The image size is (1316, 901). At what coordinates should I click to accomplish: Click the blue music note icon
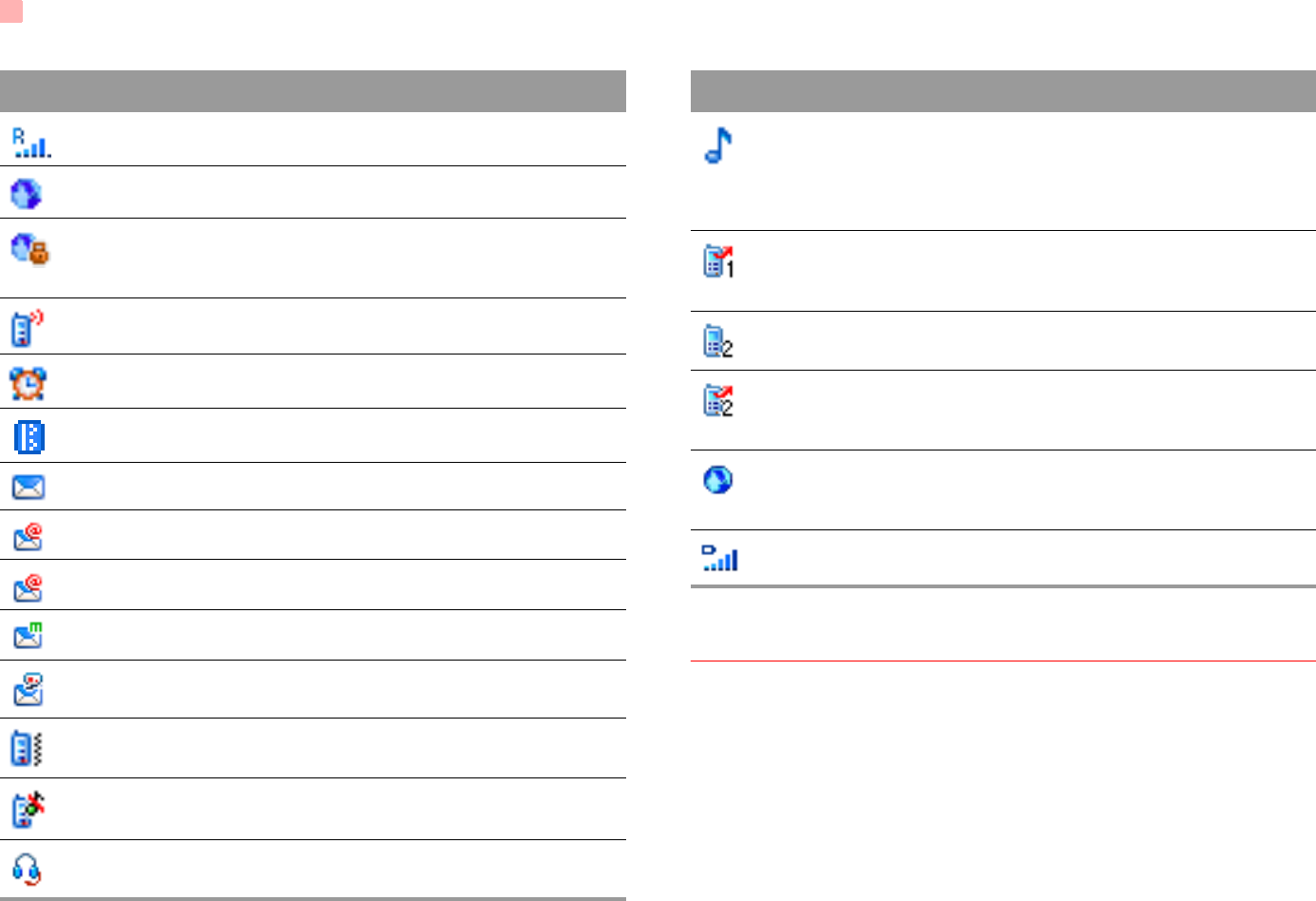(x=718, y=145)
